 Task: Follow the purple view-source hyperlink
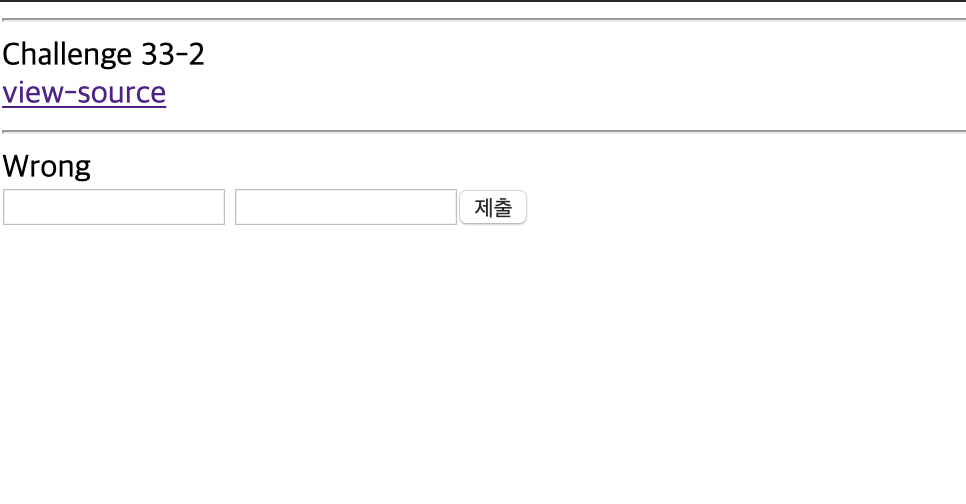coord(84,92)
